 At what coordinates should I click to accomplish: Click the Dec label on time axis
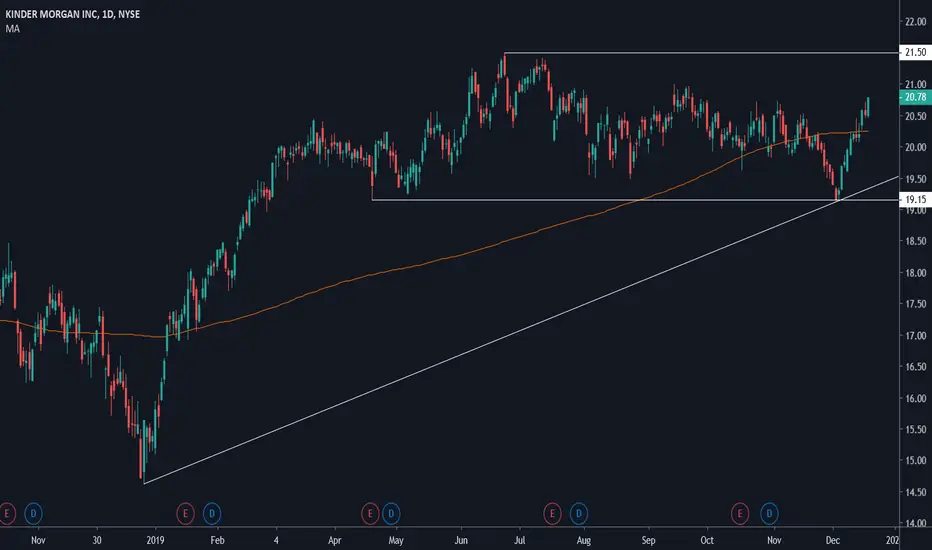(x=833, y=540)
